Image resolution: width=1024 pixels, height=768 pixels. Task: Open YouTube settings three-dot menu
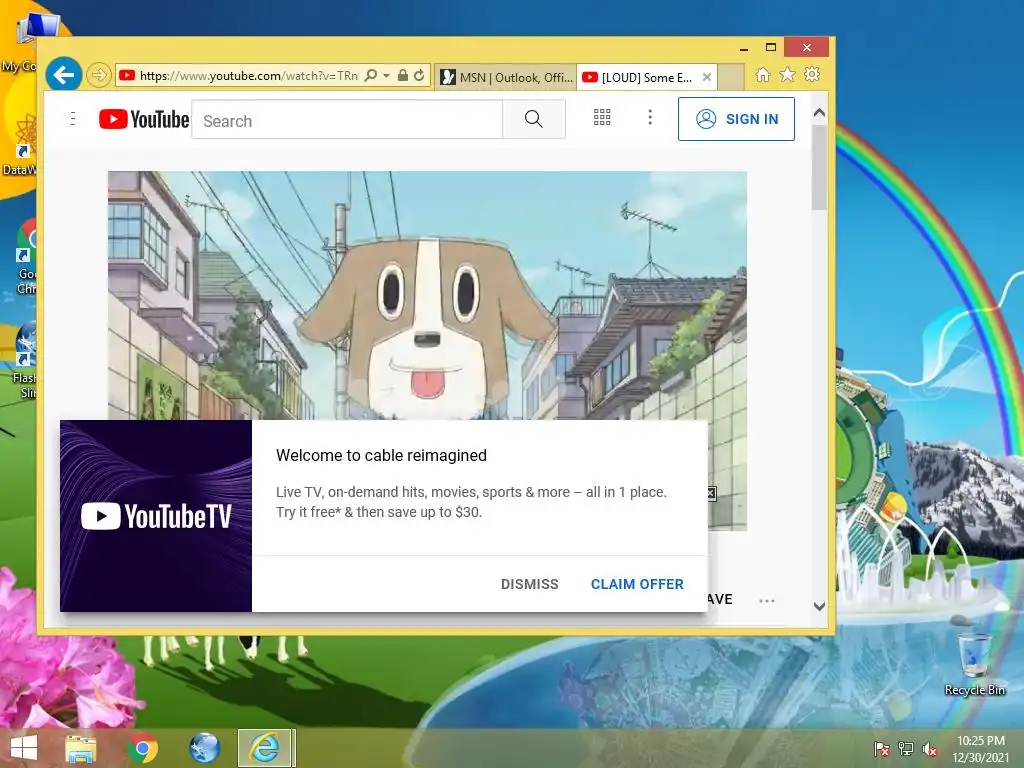pos(650,118)
